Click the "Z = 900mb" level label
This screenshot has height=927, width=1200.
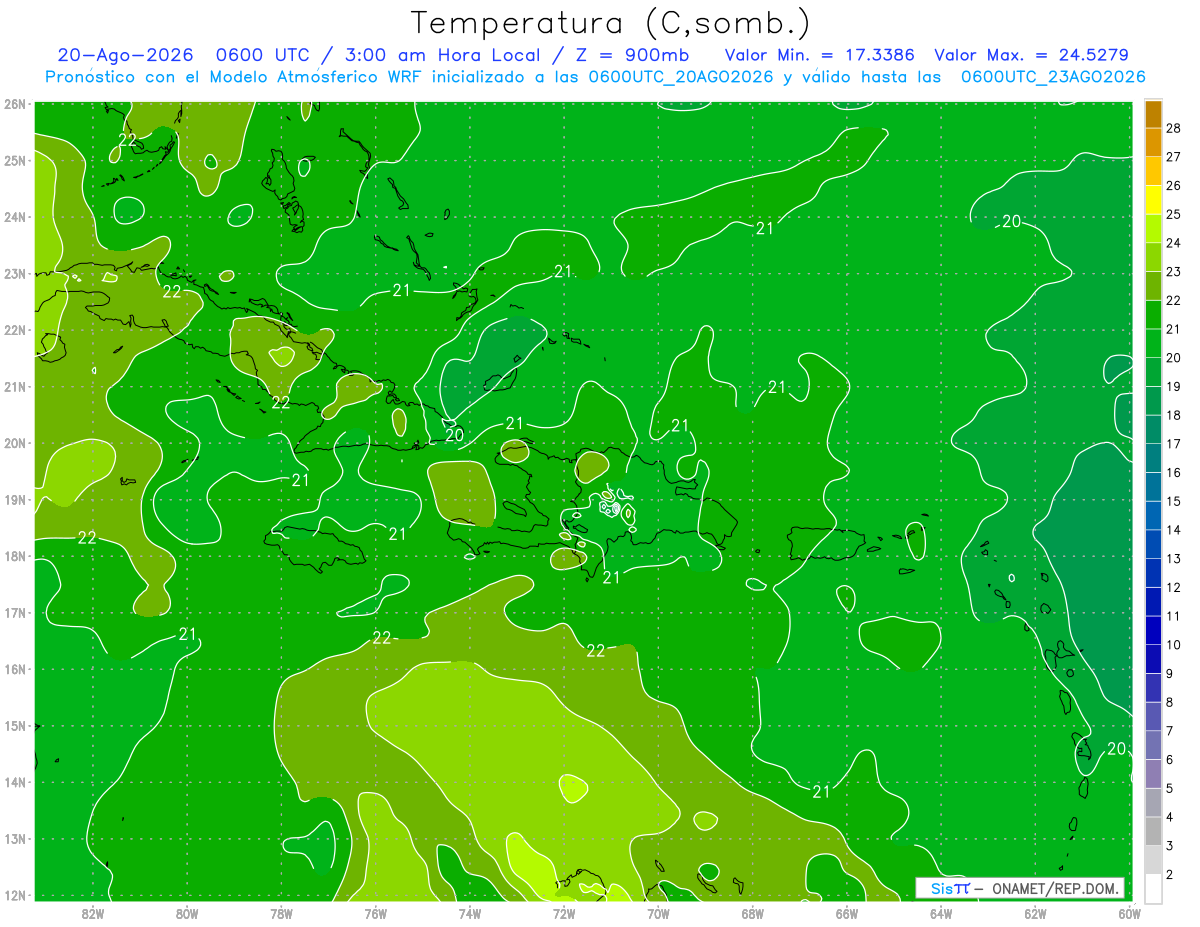(632, 55)
